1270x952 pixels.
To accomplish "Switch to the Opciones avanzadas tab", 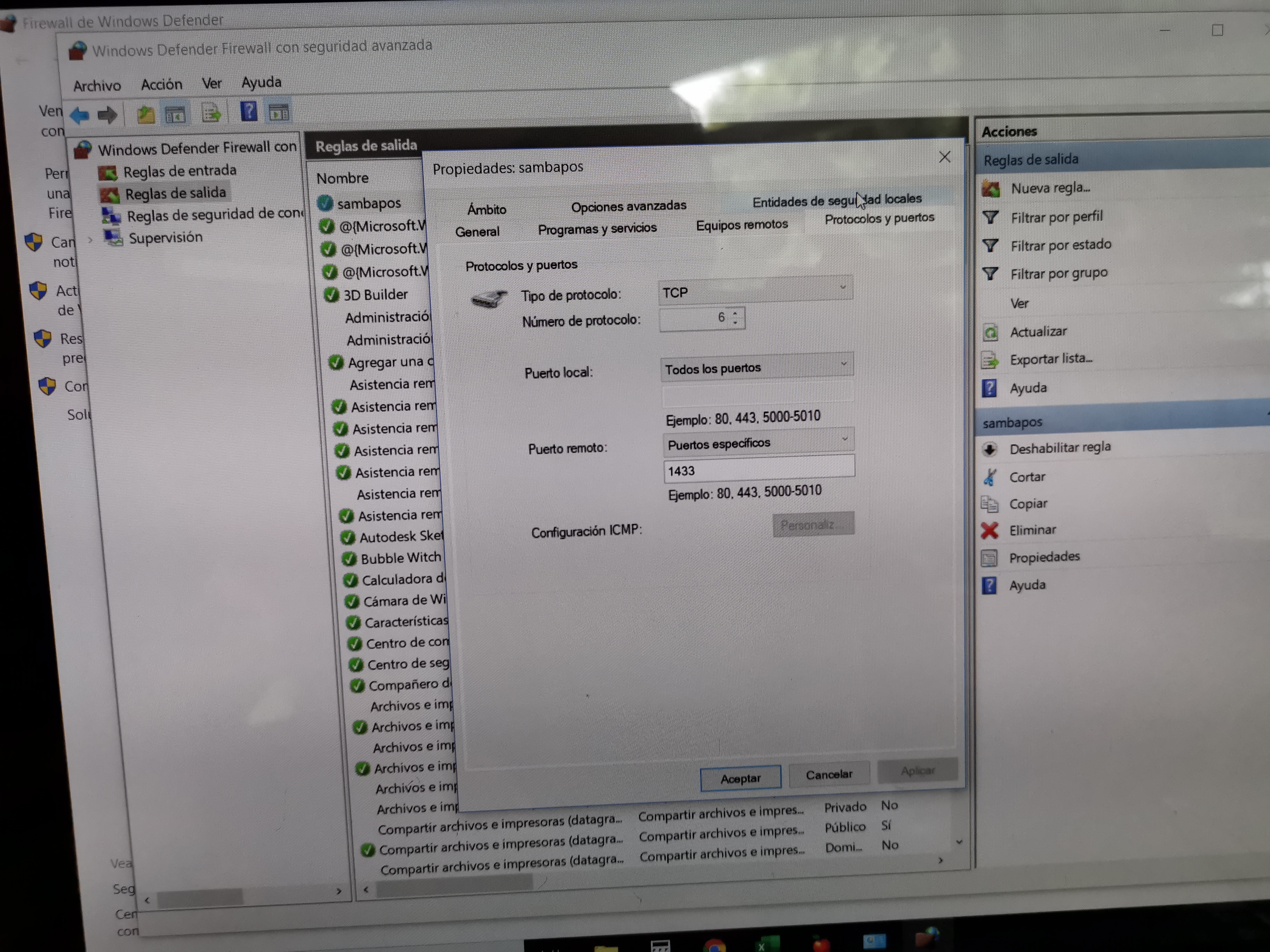I will click(x=629, y=206).
